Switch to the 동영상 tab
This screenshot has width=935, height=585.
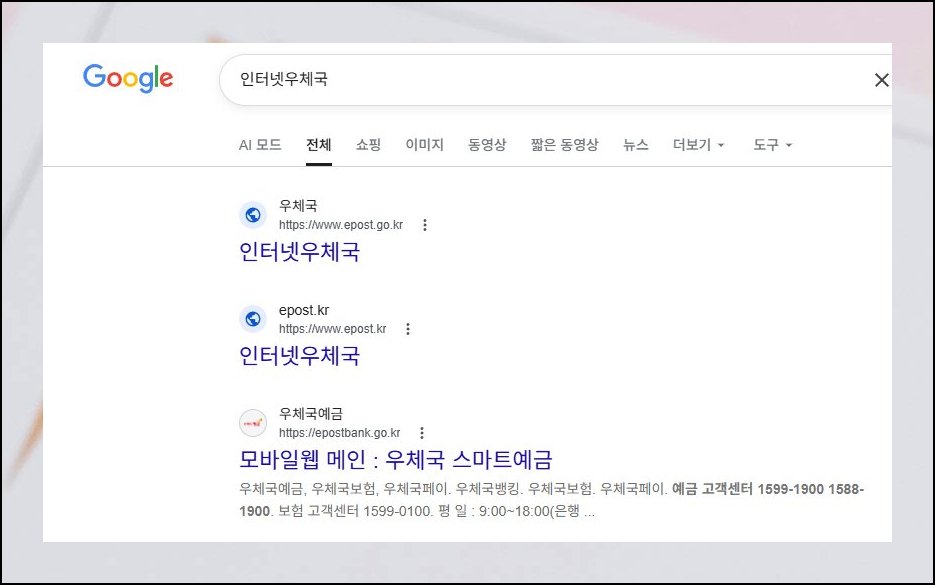[487, 145]
